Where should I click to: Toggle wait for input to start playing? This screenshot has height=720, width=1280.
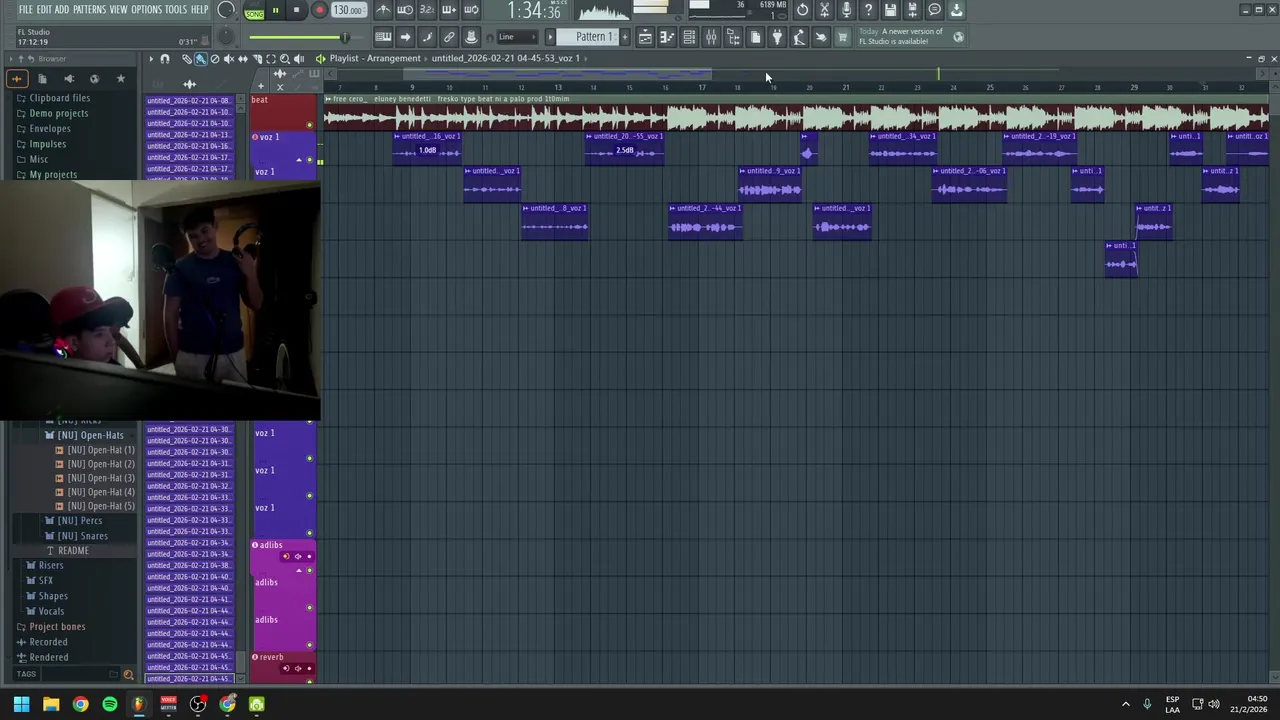(x=405, y=10)
